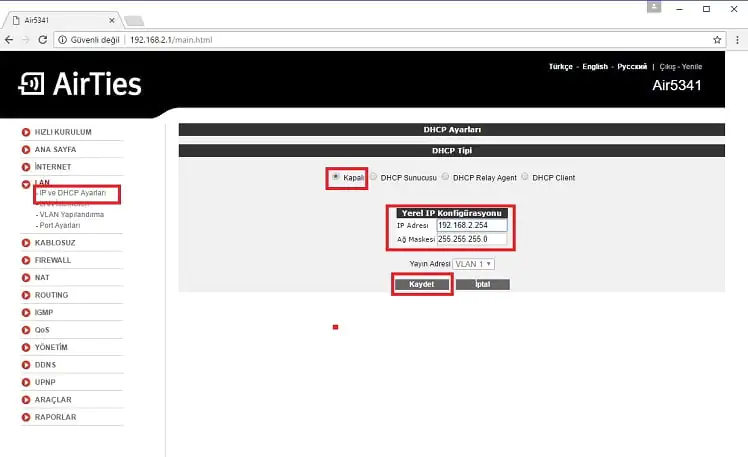Click the İNTERNET arrow icon
The width and height of the screenshot is (748, 457).
click(26, 167)
